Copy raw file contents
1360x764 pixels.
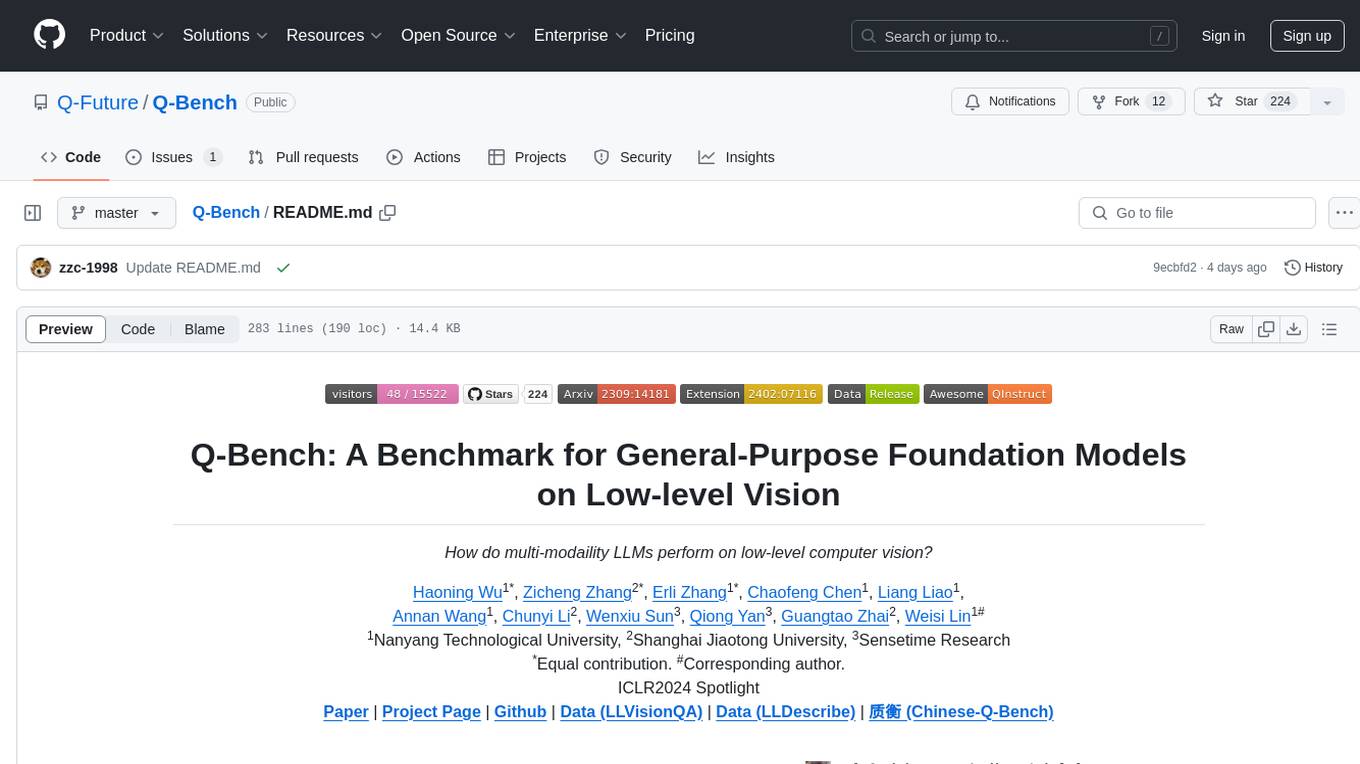(x=1266, y=329)
